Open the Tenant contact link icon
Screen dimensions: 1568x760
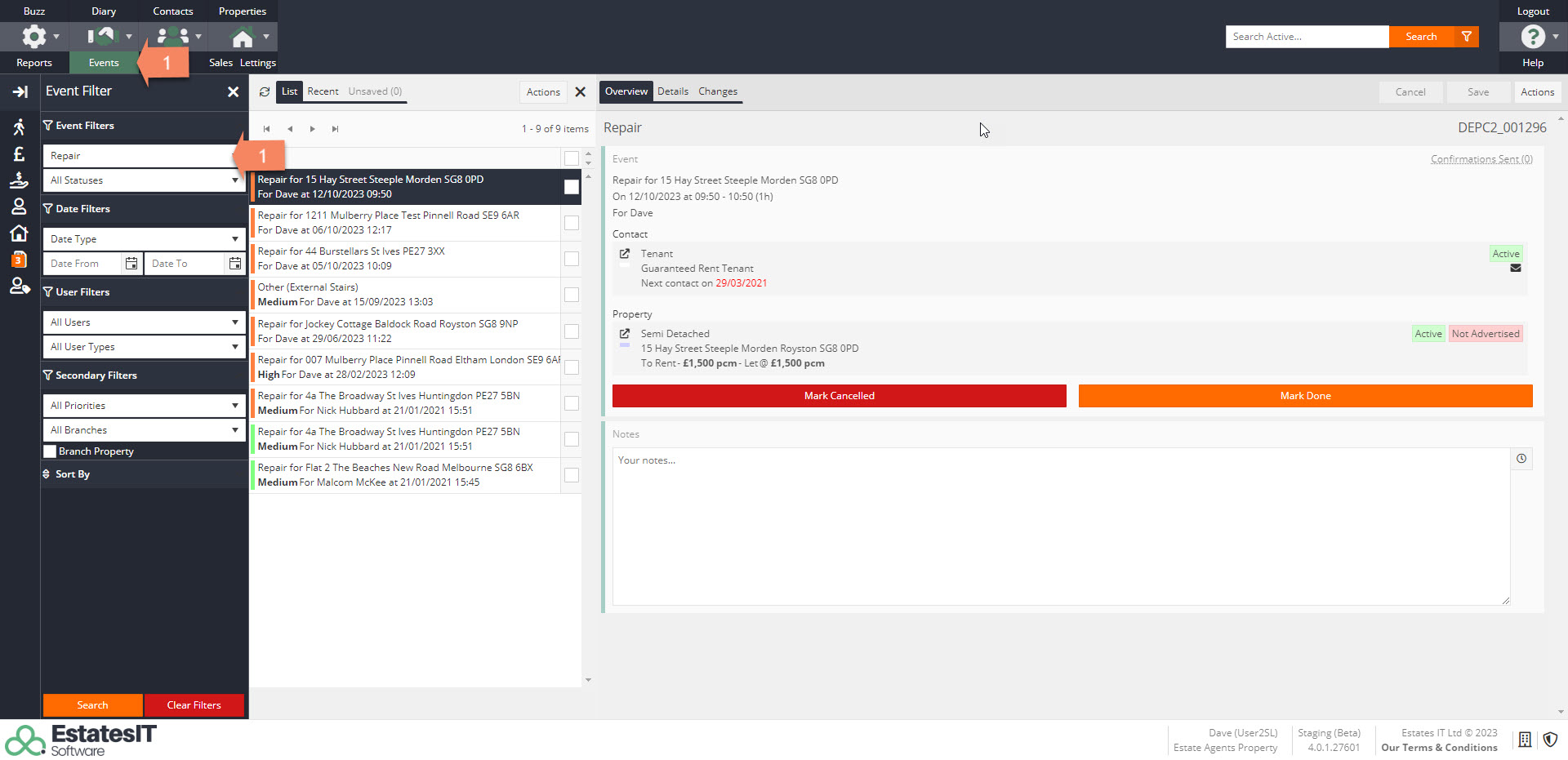click(x=625, y=254)
